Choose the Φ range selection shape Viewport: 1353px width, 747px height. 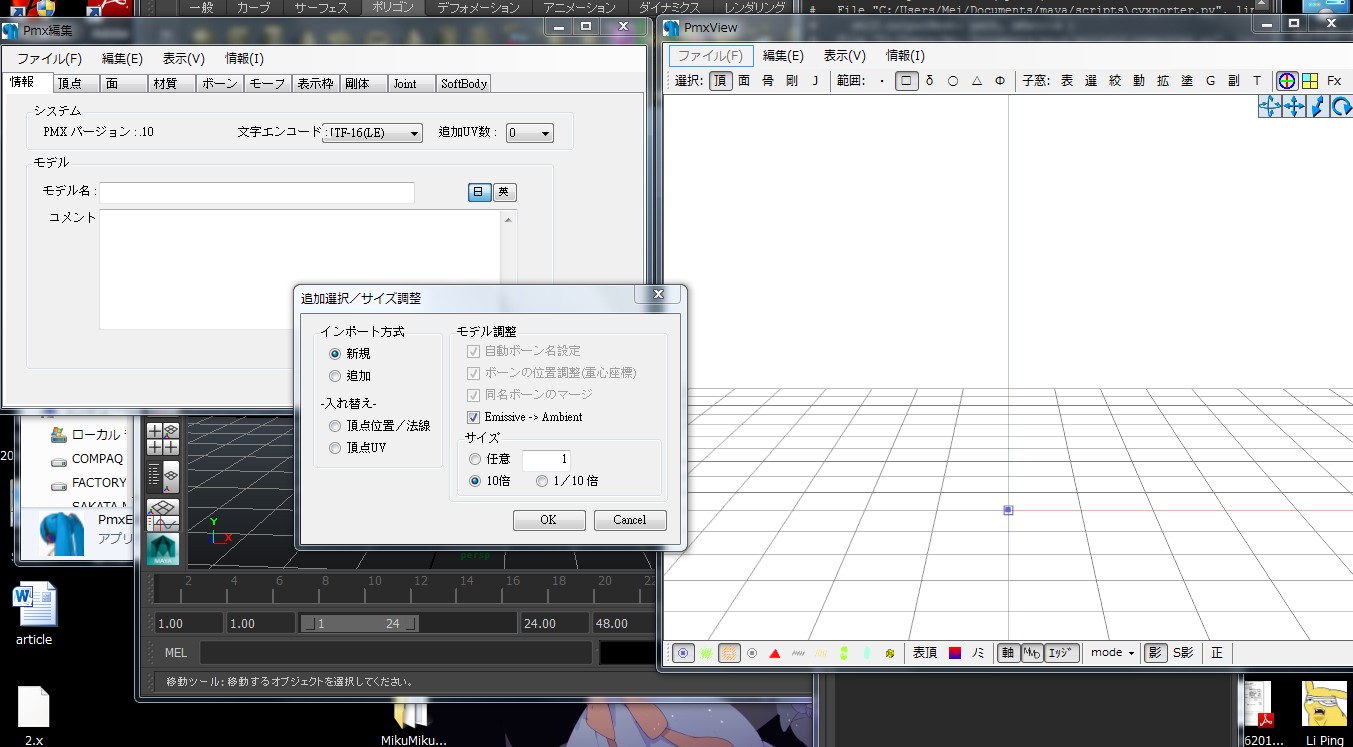click(1000, 81)
